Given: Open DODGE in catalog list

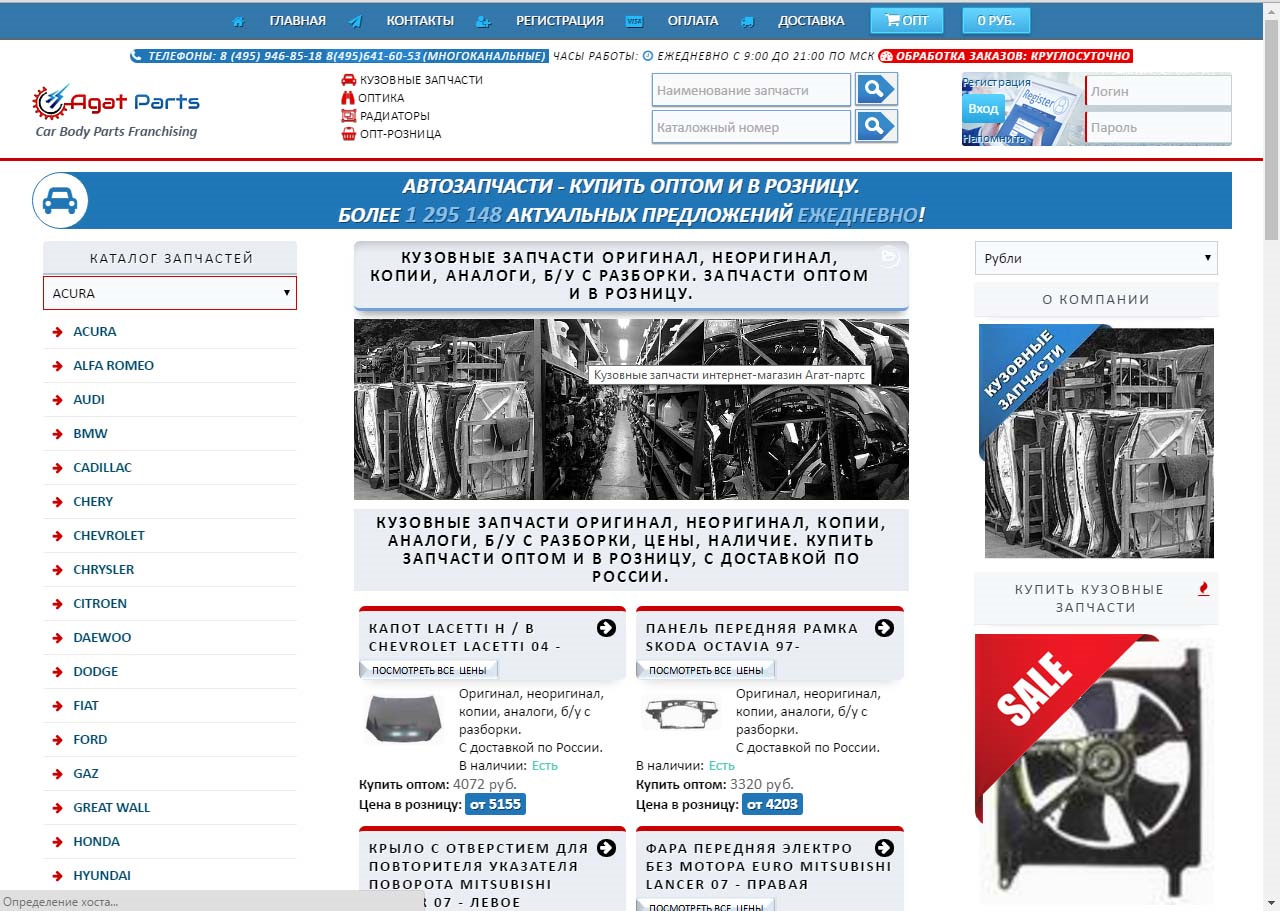Looking at the screenshot, I should tap(95, 672).
